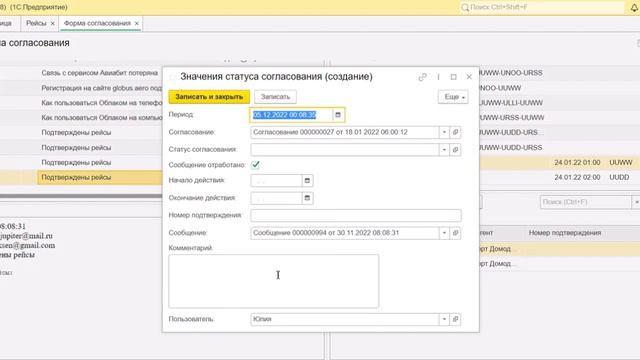Select row Регистрация на сайте globus aero

tap(101, 88)
